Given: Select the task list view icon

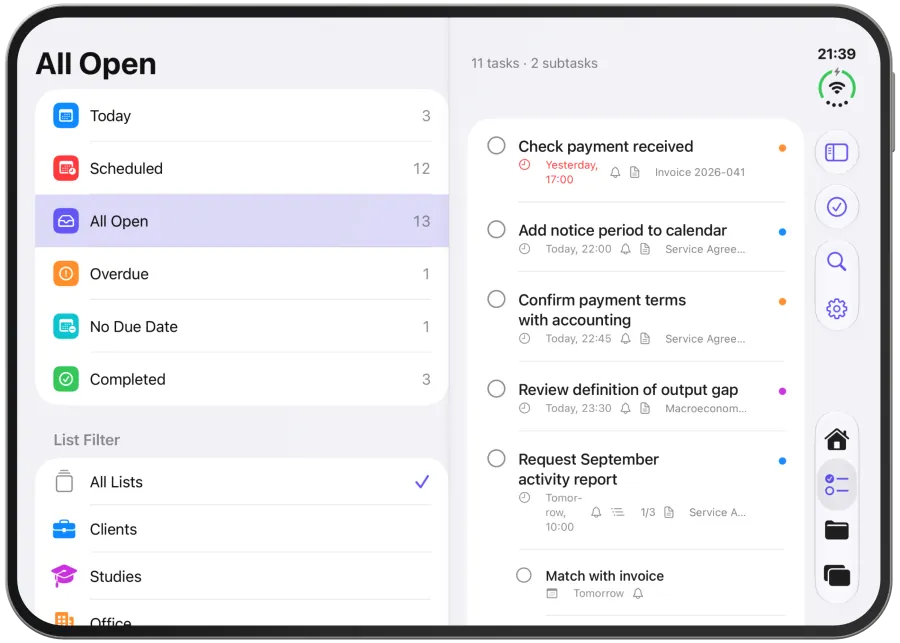Looking at the screenshot, I should click(837, 485).
